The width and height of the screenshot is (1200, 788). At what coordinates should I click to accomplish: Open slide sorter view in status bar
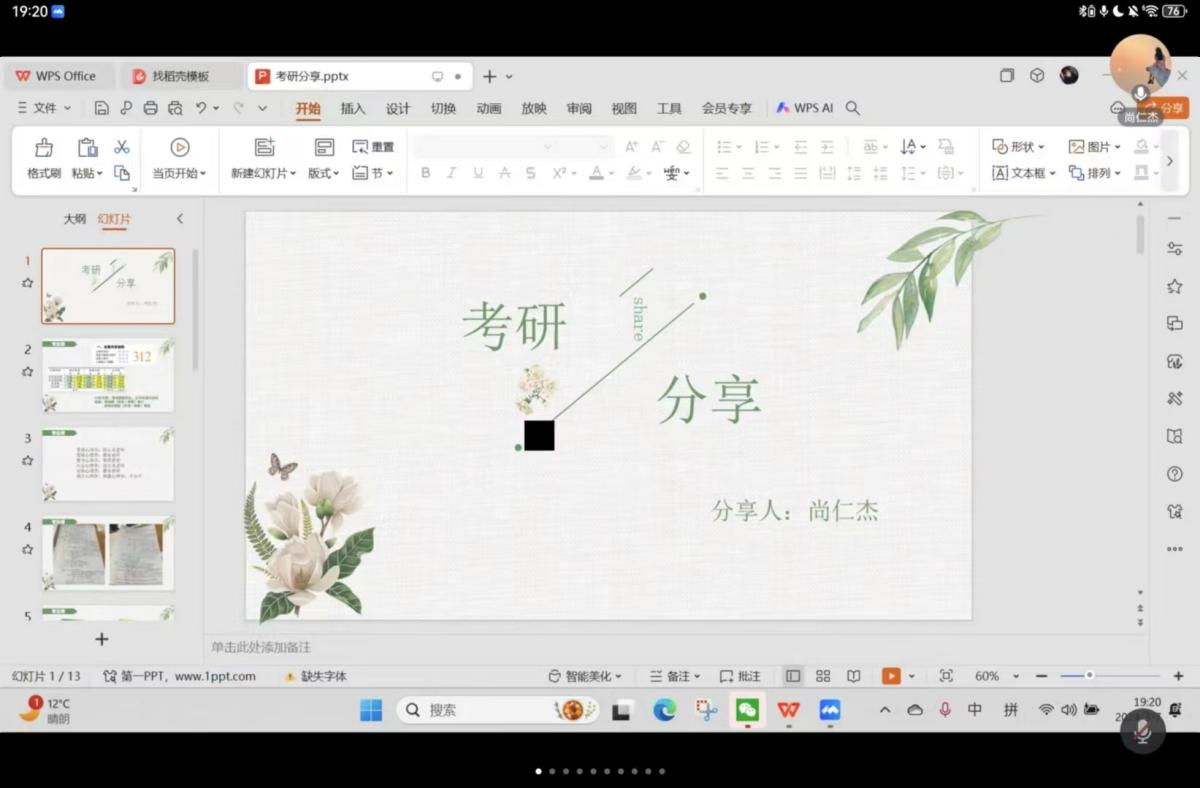(823, 676)
